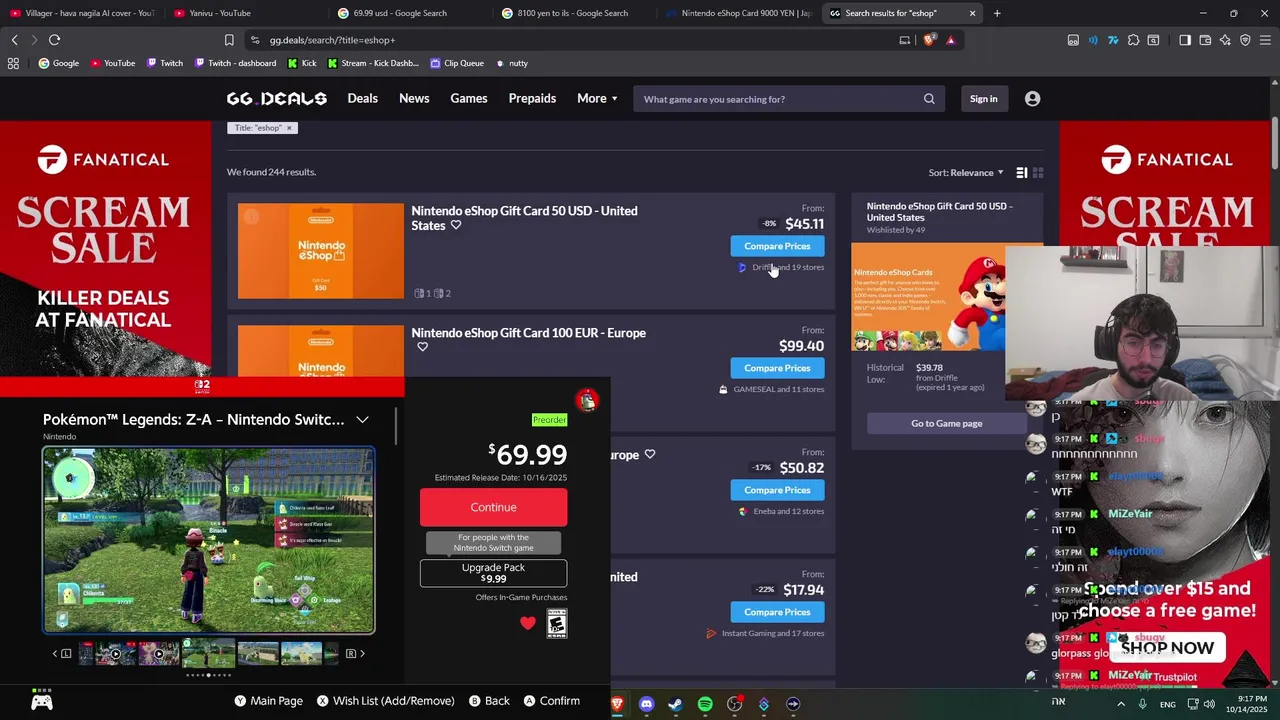Image resolution: width=1280 pixels, height=720 pixels.
Task: Open the browser extensions puzzle icon
Action: 1133,40
